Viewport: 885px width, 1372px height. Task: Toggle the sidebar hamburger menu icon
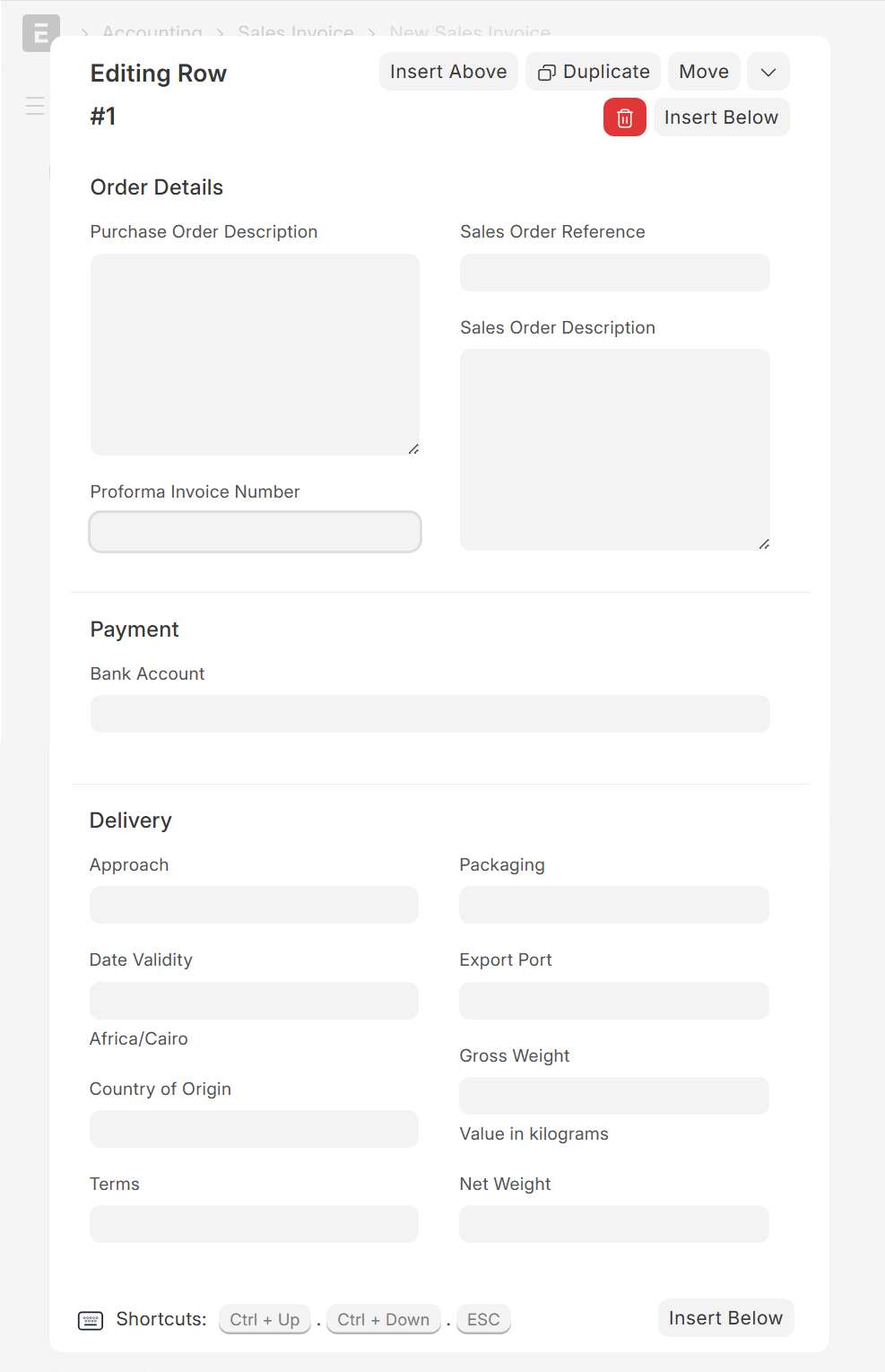(x=35, y=106)
